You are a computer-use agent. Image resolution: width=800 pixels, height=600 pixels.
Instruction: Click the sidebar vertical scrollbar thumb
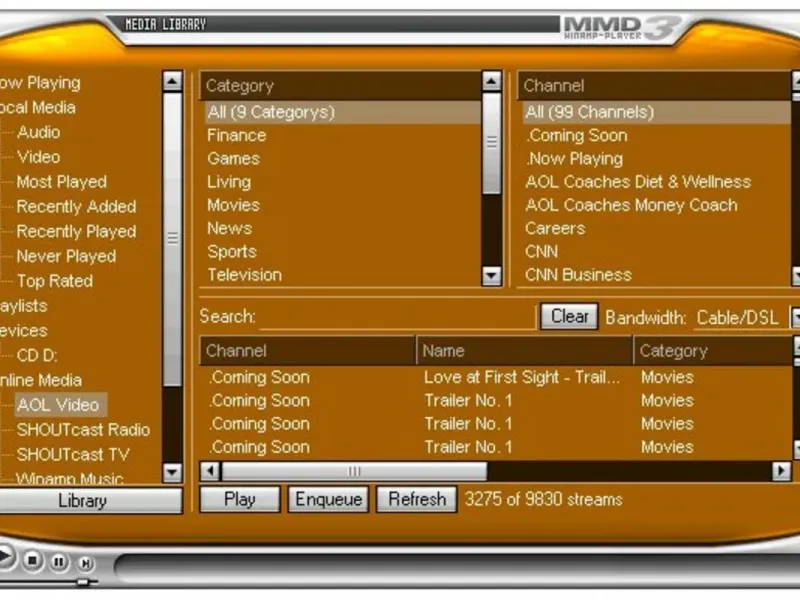172,238
